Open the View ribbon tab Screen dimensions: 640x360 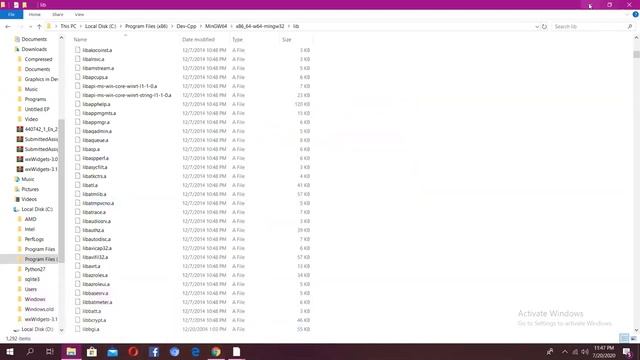click(79, 14)
